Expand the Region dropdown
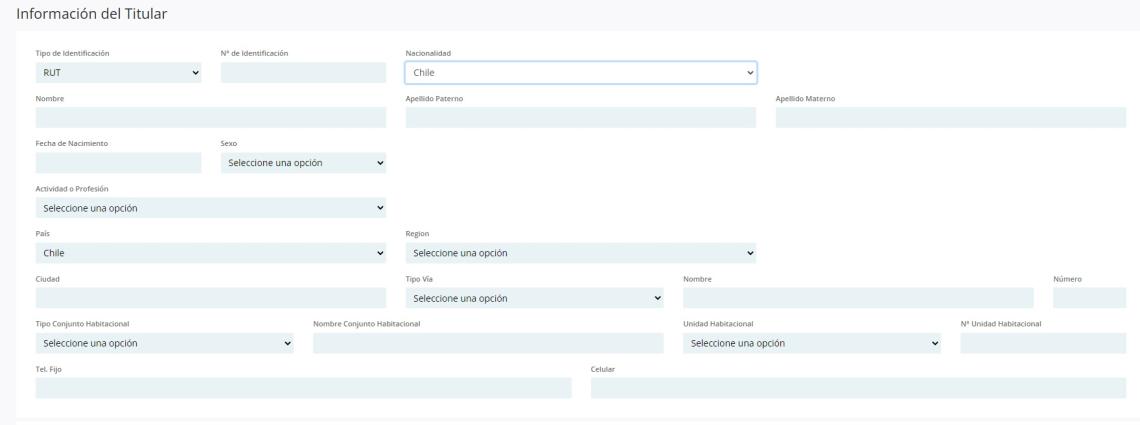 click(x=580, y=253)
